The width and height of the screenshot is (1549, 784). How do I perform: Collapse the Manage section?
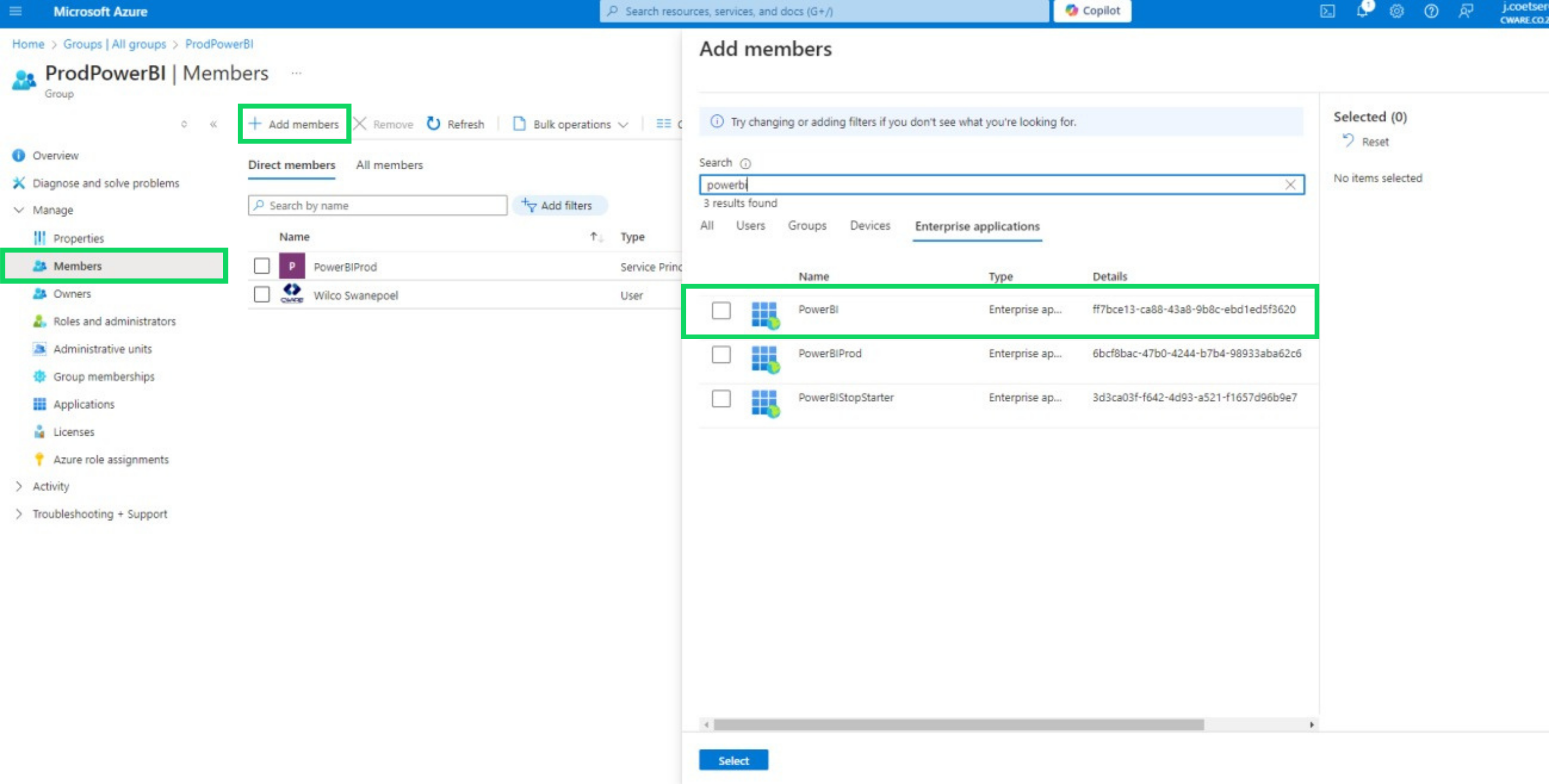[19, 210]
